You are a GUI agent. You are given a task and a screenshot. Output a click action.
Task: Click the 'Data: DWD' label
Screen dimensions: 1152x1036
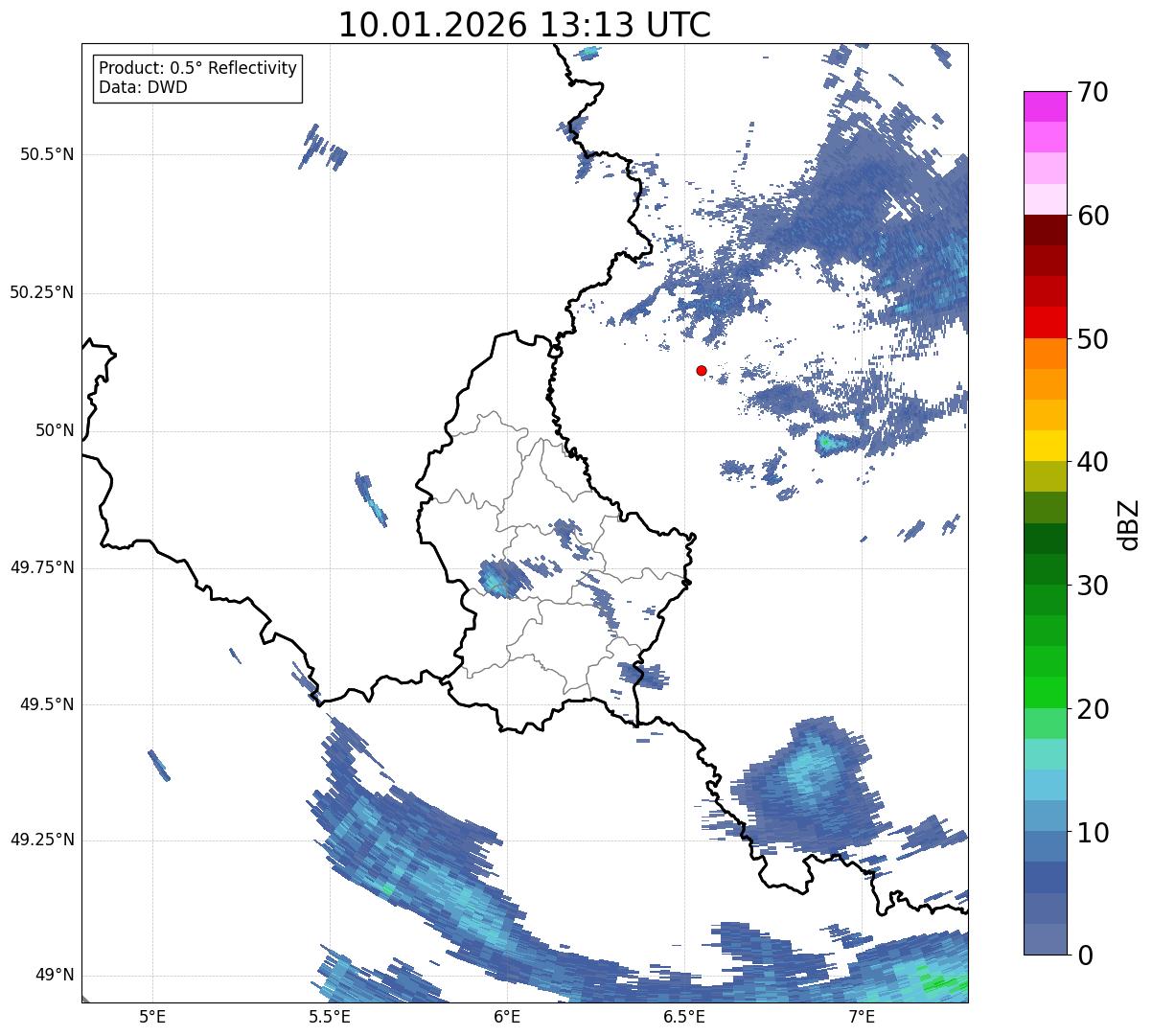[144, 88]
